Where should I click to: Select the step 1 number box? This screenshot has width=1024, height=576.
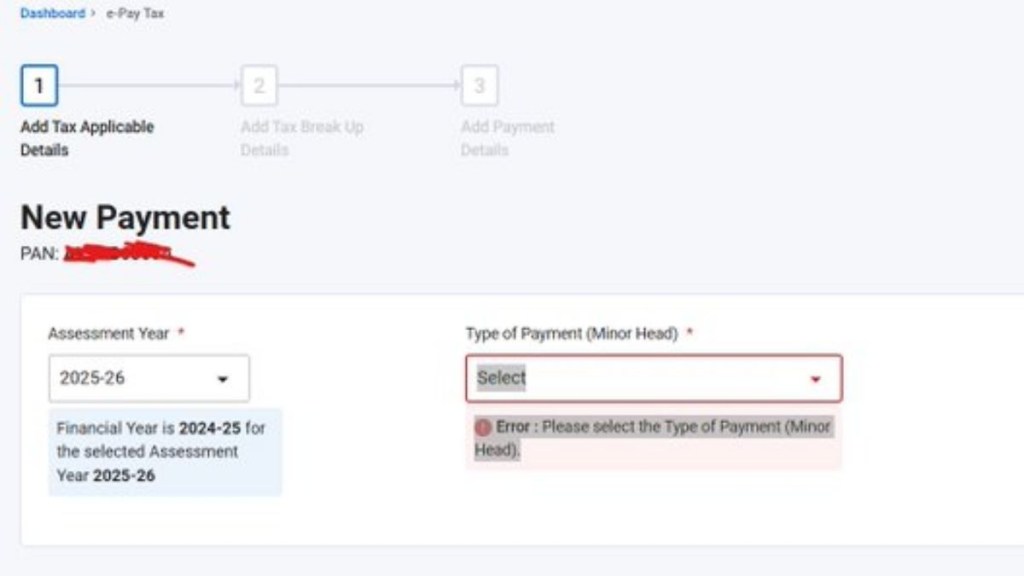tap(39, 86)
